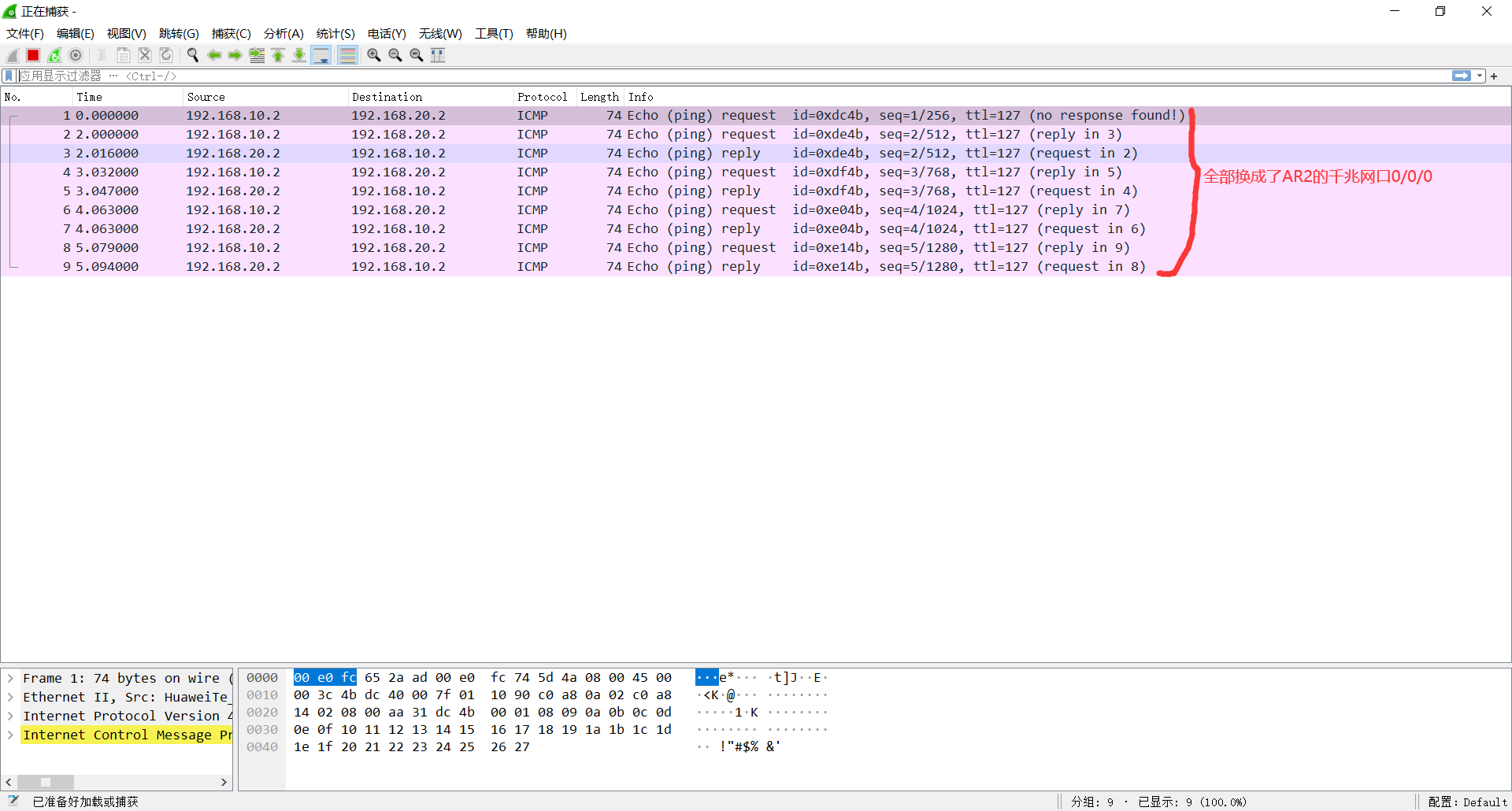
Task: Select packet 8 request seq=5/1280
Action: (756, 248)
